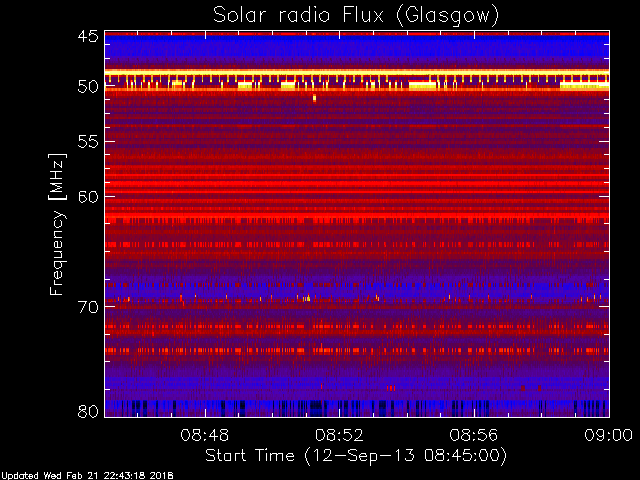Image resolution: width=640 pixels, height=480 pixels.
Task: Click the 'Frequency [MHz]' axis label
Action: (57, 224)
